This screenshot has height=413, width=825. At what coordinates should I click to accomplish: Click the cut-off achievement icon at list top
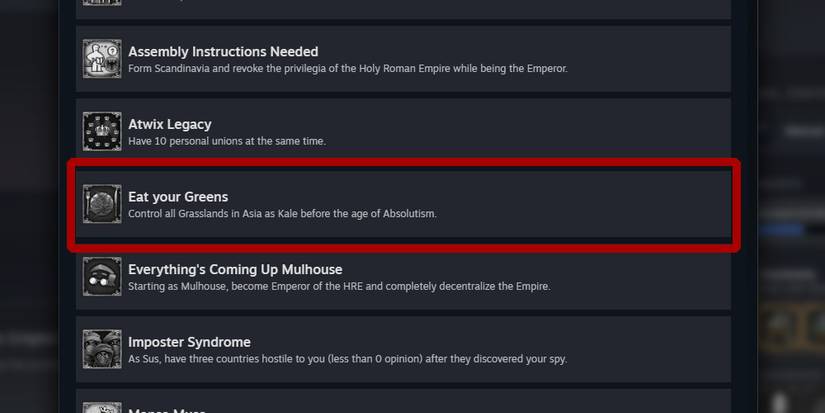click(x=102, y=4)
